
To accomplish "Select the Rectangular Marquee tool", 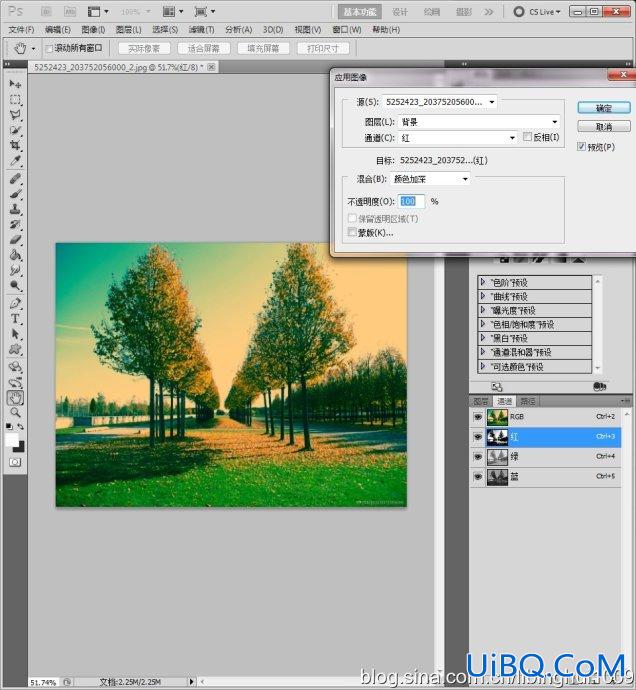I will pos(15,100).
